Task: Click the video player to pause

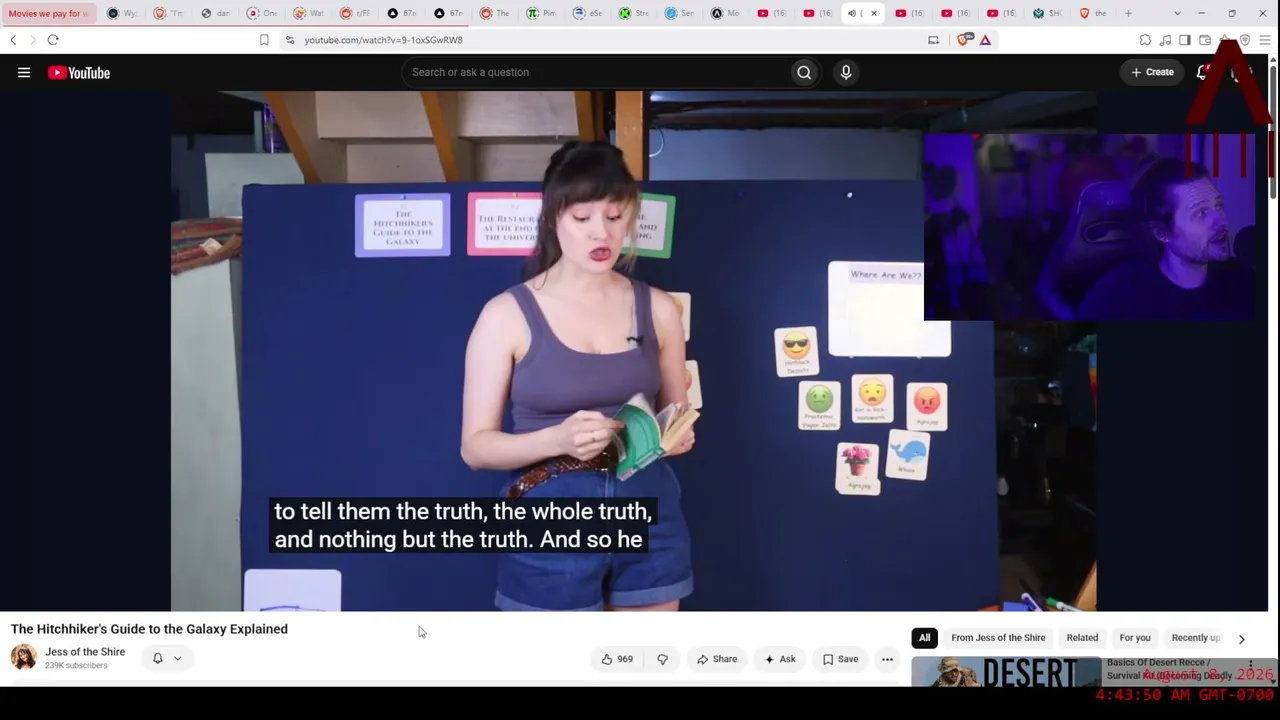Action: 633,351
